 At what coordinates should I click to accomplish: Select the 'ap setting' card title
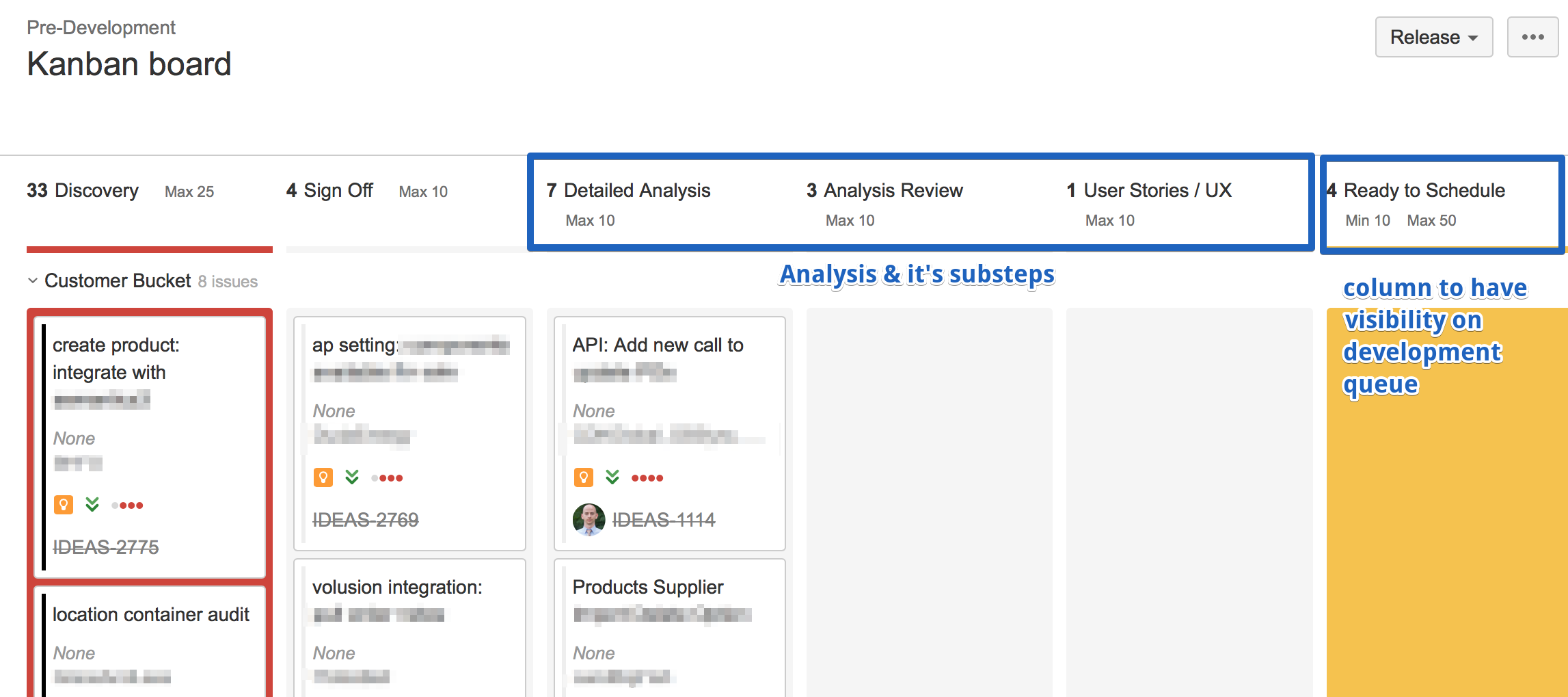pyautogui.click(x=354, y=345)
